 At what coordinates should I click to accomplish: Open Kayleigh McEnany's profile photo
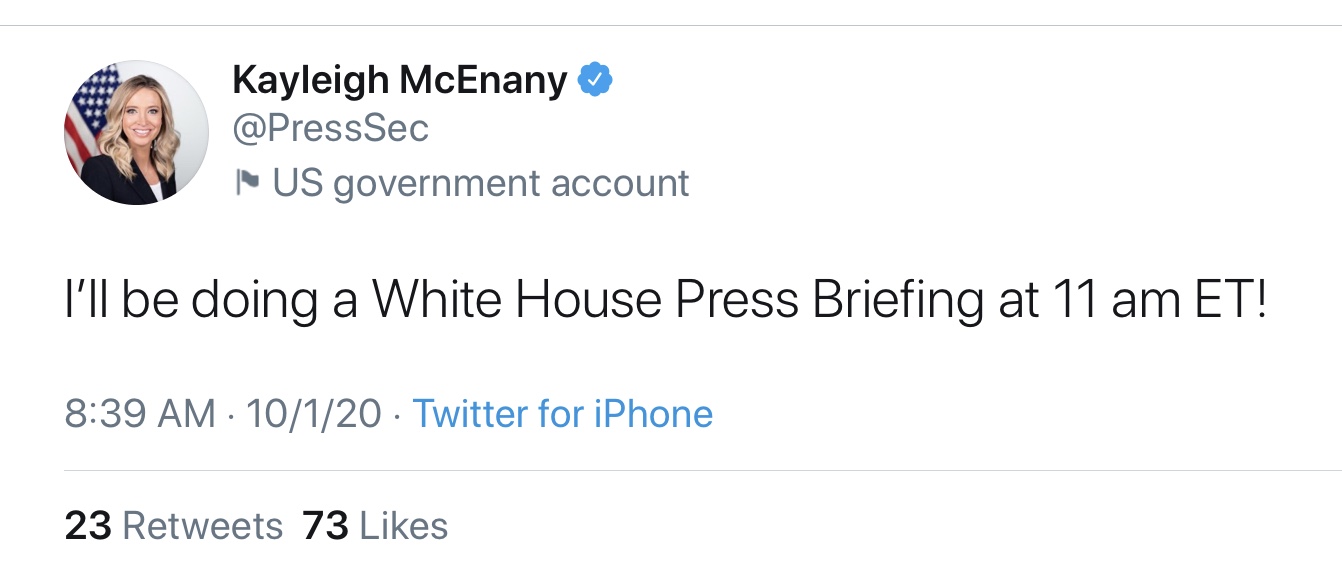[136, 132]
